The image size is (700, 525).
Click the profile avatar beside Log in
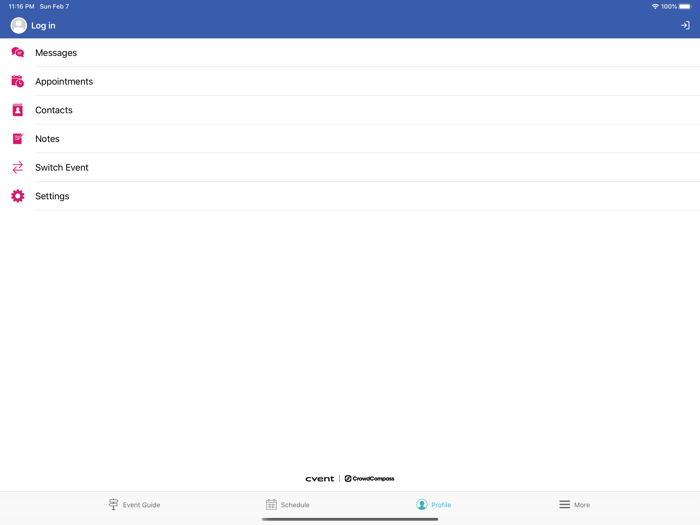[x=19, y=25]
